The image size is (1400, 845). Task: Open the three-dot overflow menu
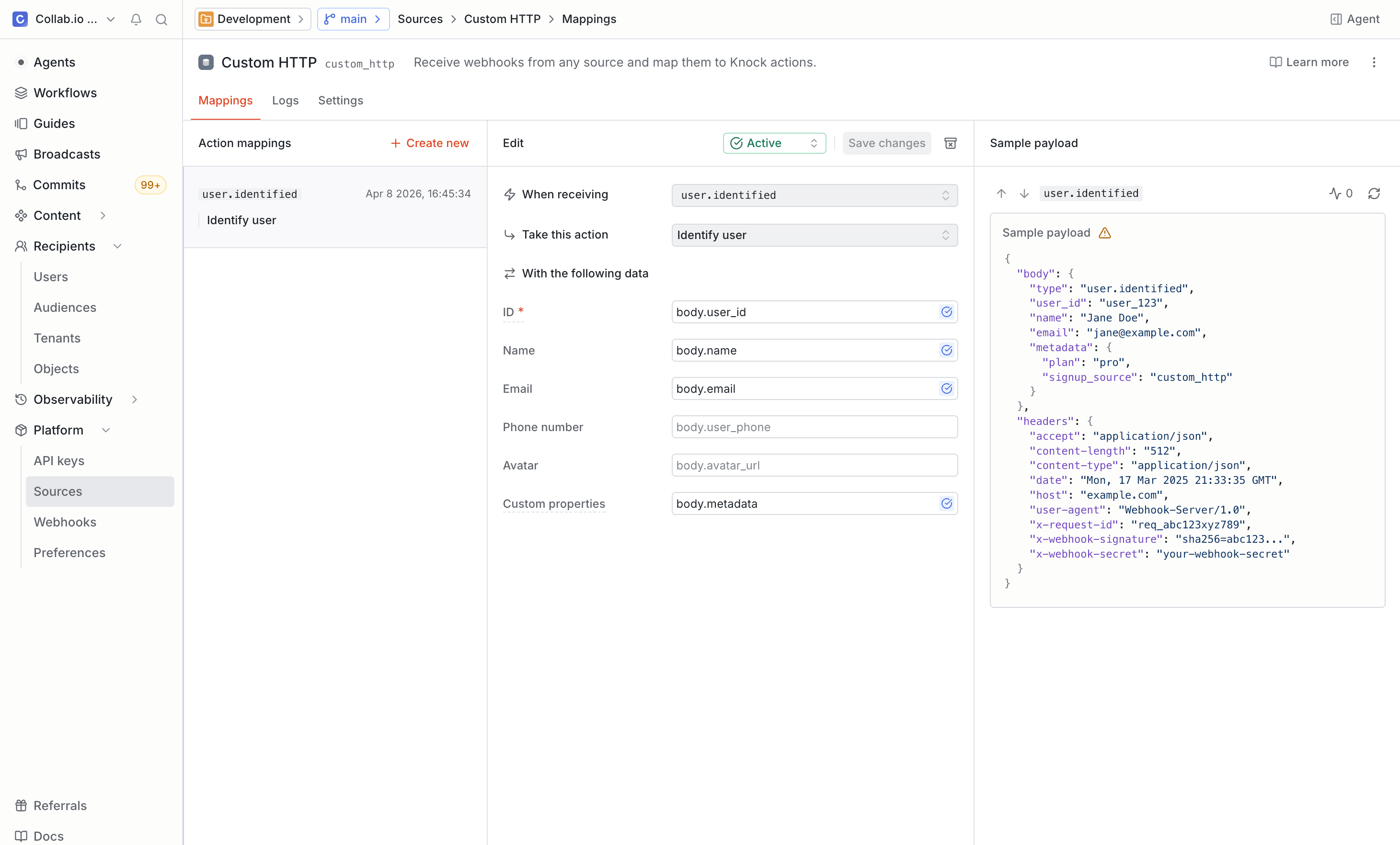tap(1375, 62)
